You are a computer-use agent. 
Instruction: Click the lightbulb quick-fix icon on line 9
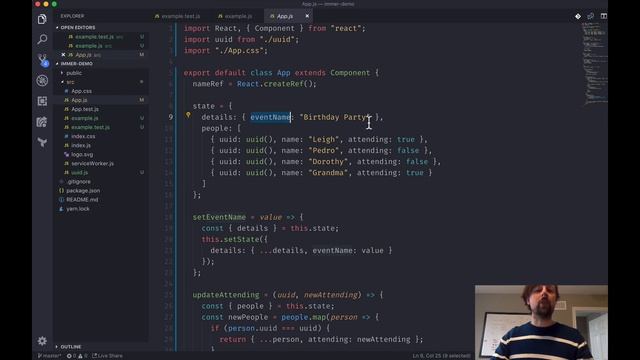[188, 116]
